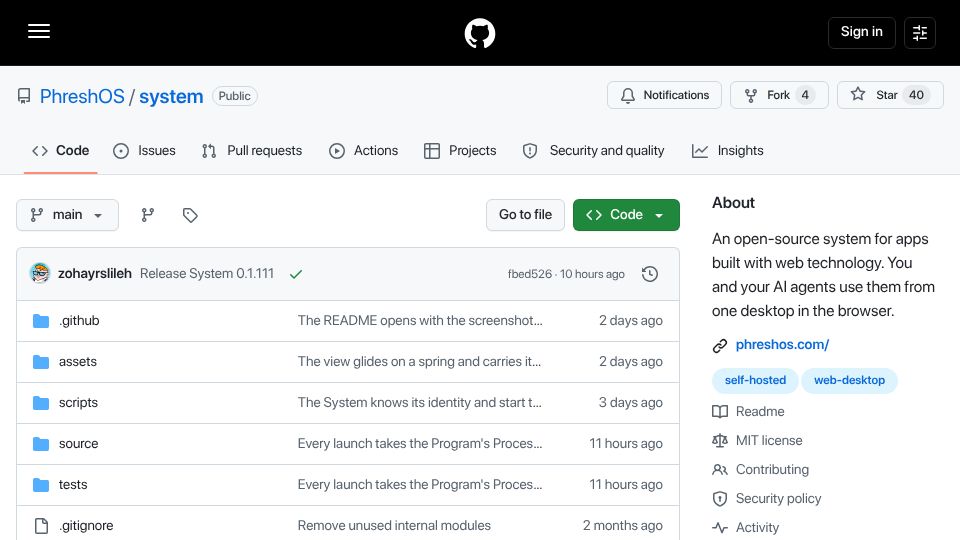View tags via the tag icon
This screenshot has height=540, width=960.
click(190, 215)
